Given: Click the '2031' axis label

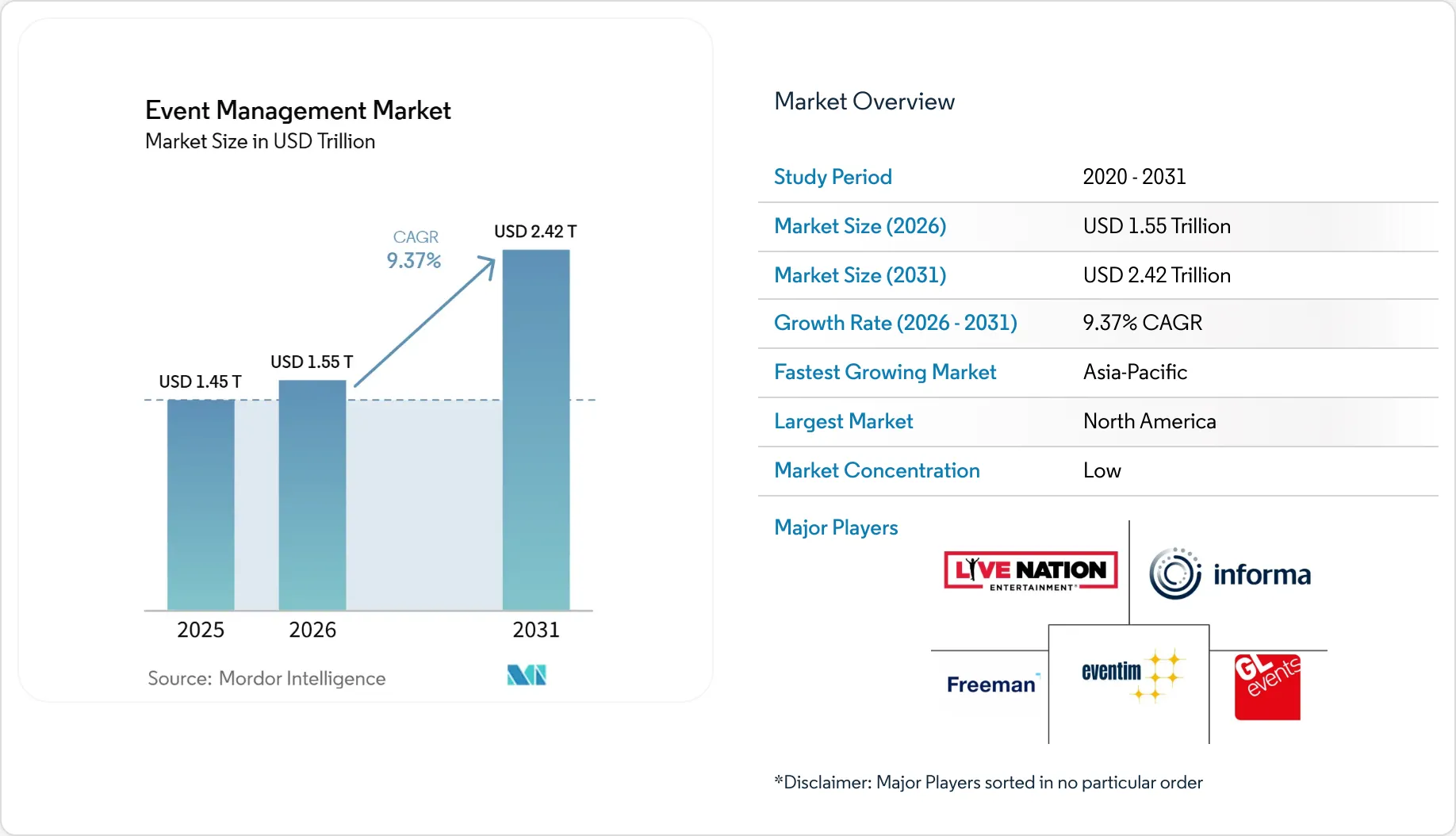Looking at the screenshot, I should [x=536, y=630].
